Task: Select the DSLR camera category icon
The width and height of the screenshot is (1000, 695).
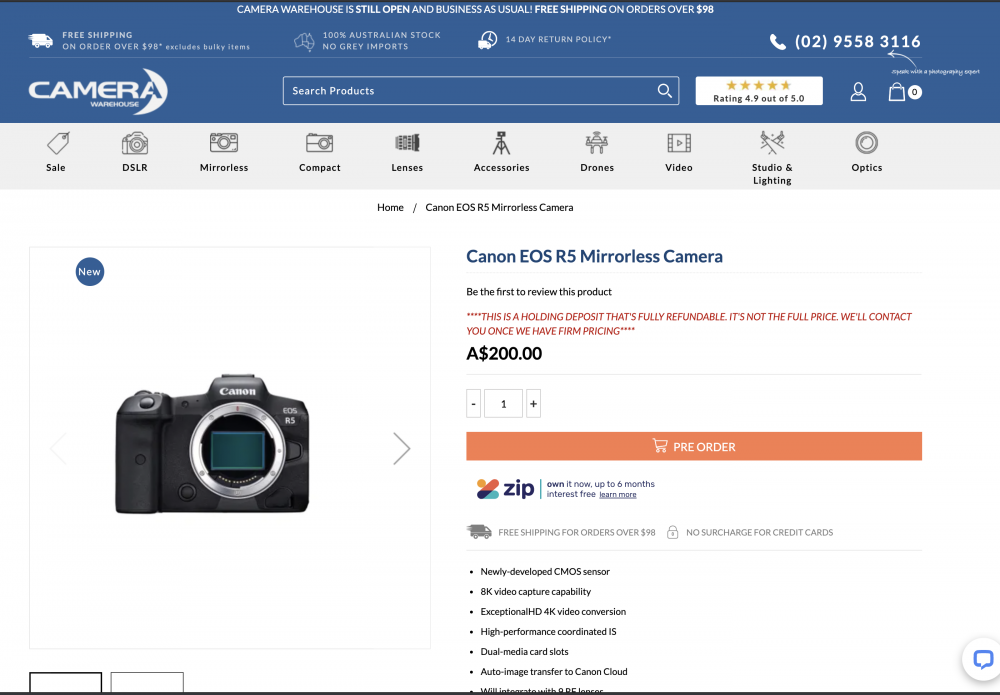Action: [x=135, y=143]
